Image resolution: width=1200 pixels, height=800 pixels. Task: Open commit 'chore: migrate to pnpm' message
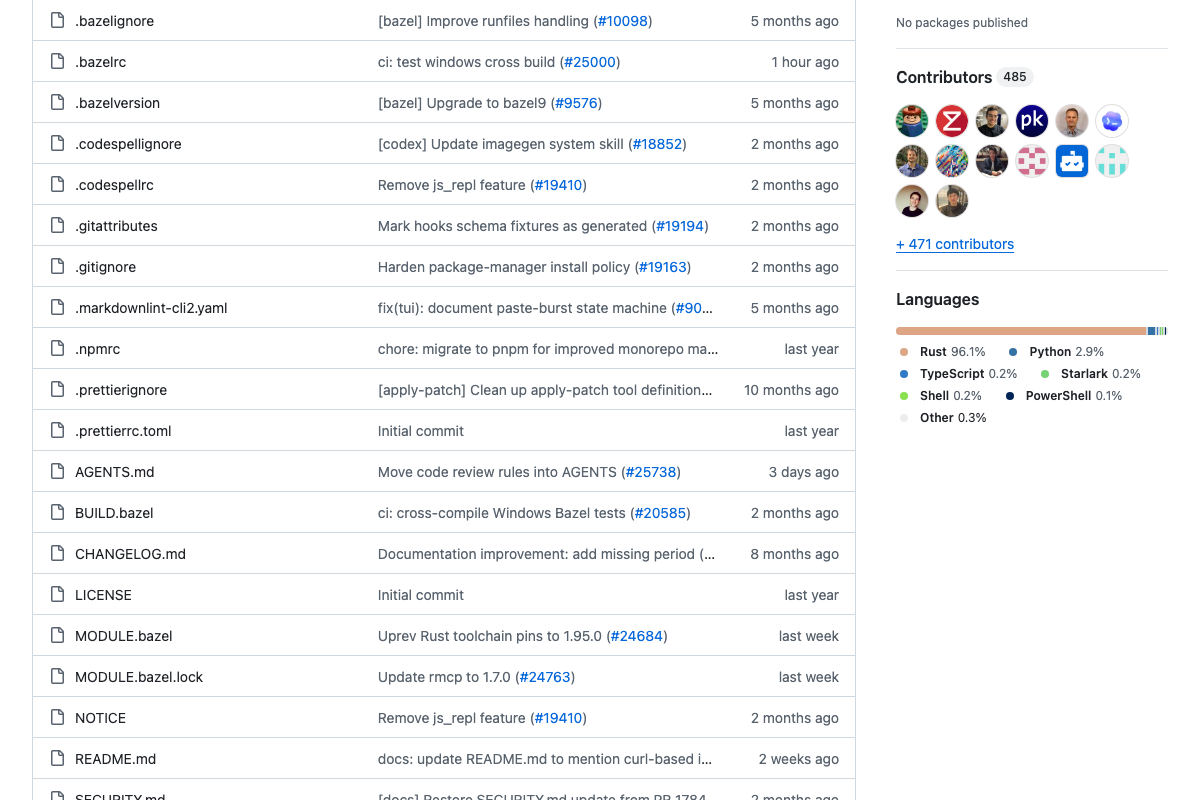click(548, 349)
